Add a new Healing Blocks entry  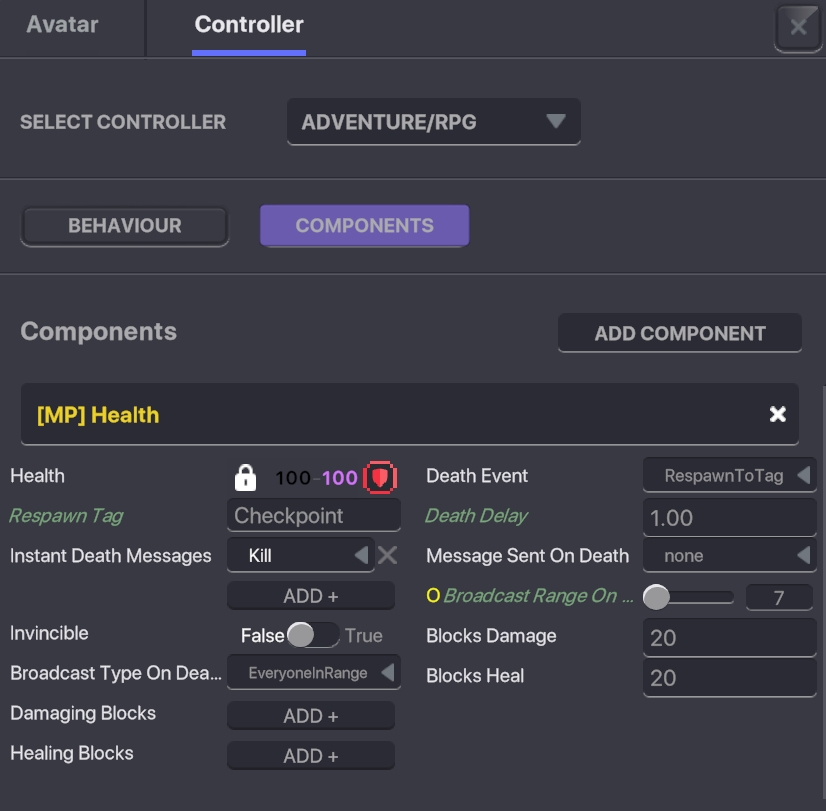[x=311, y=756]
